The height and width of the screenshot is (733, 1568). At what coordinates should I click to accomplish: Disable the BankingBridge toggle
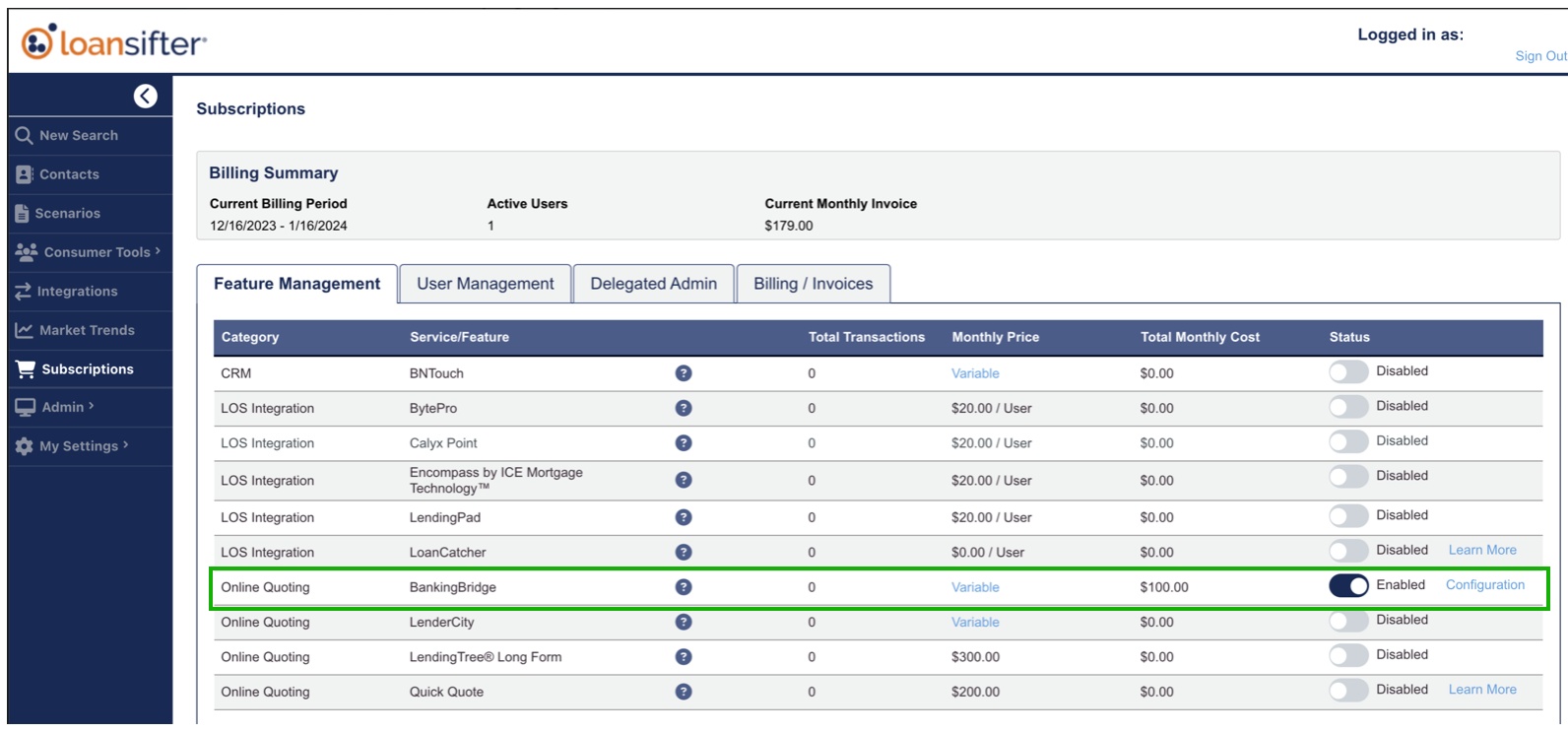pos(1348,585)
